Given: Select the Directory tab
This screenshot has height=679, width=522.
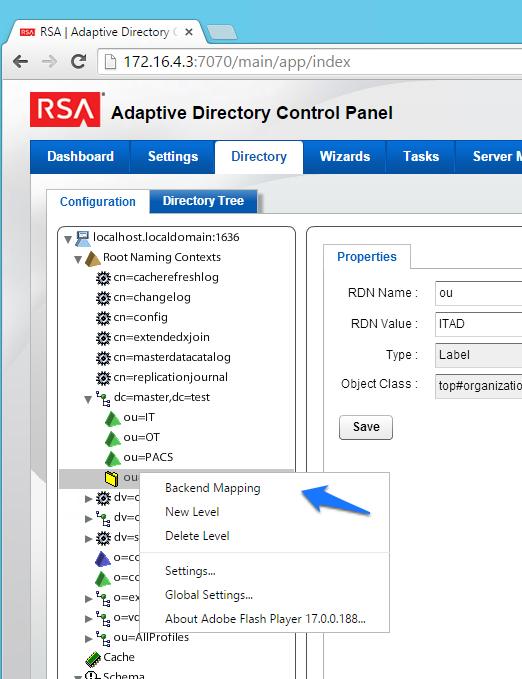Looking at the screenshot, I should [x=259, y=157].
